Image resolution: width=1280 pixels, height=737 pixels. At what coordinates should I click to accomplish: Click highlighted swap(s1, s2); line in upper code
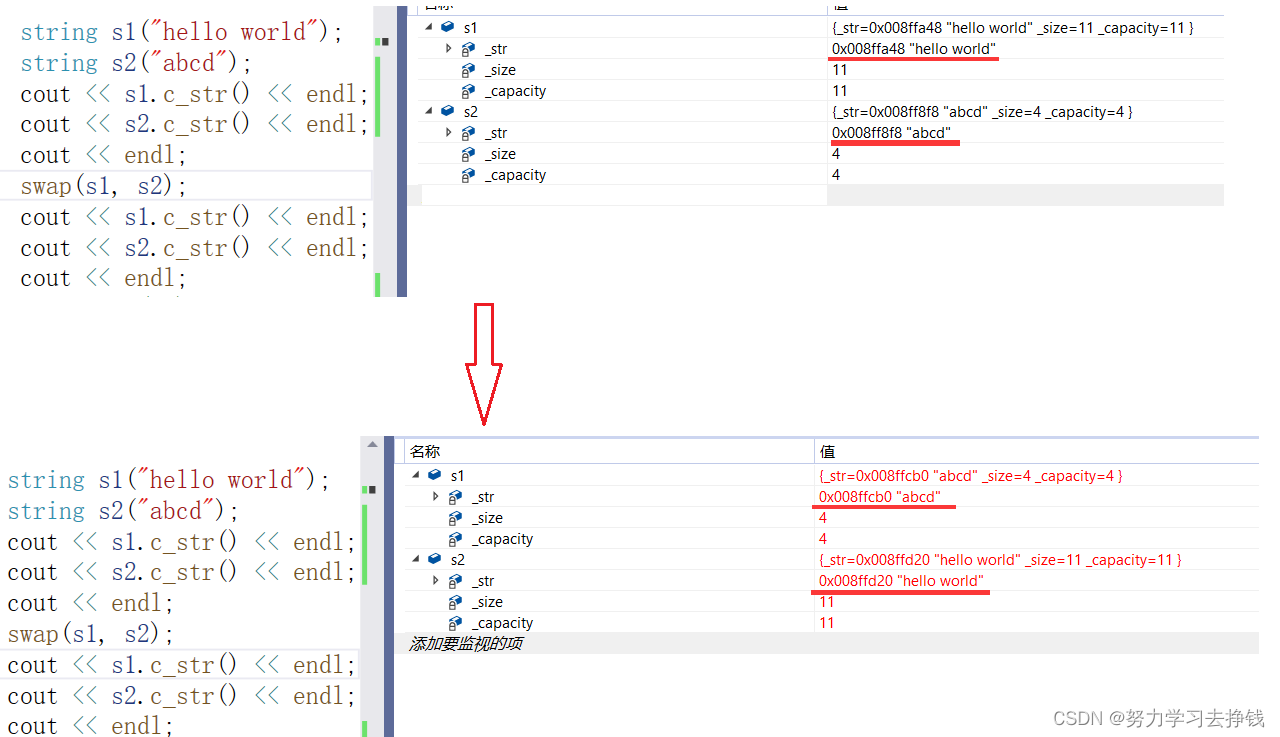pyautogui.click(x=104, y=186)
